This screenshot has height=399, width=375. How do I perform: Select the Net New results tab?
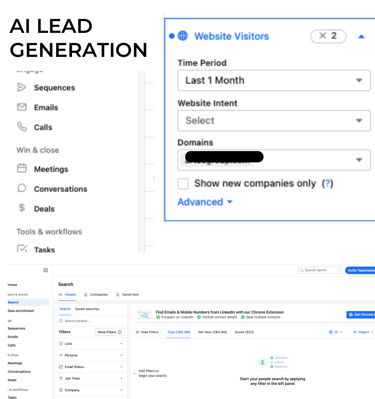[x=212, y=332]
